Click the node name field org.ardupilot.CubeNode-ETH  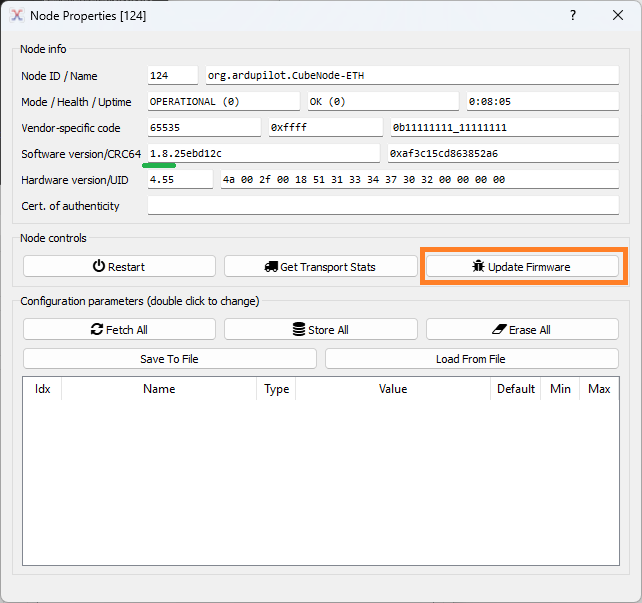coord(411,75)
